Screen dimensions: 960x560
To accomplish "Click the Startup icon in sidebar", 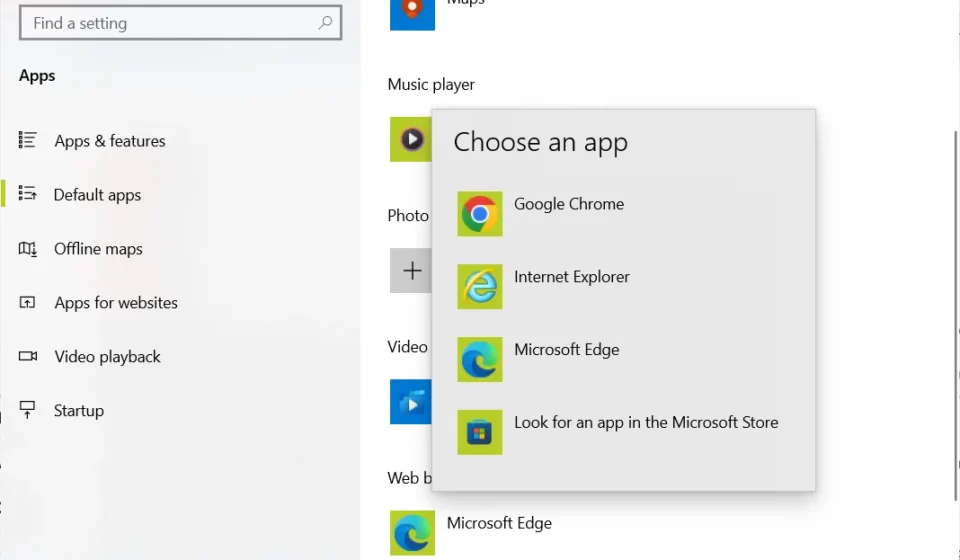I will pyautogui.click(x=28, y=409).
